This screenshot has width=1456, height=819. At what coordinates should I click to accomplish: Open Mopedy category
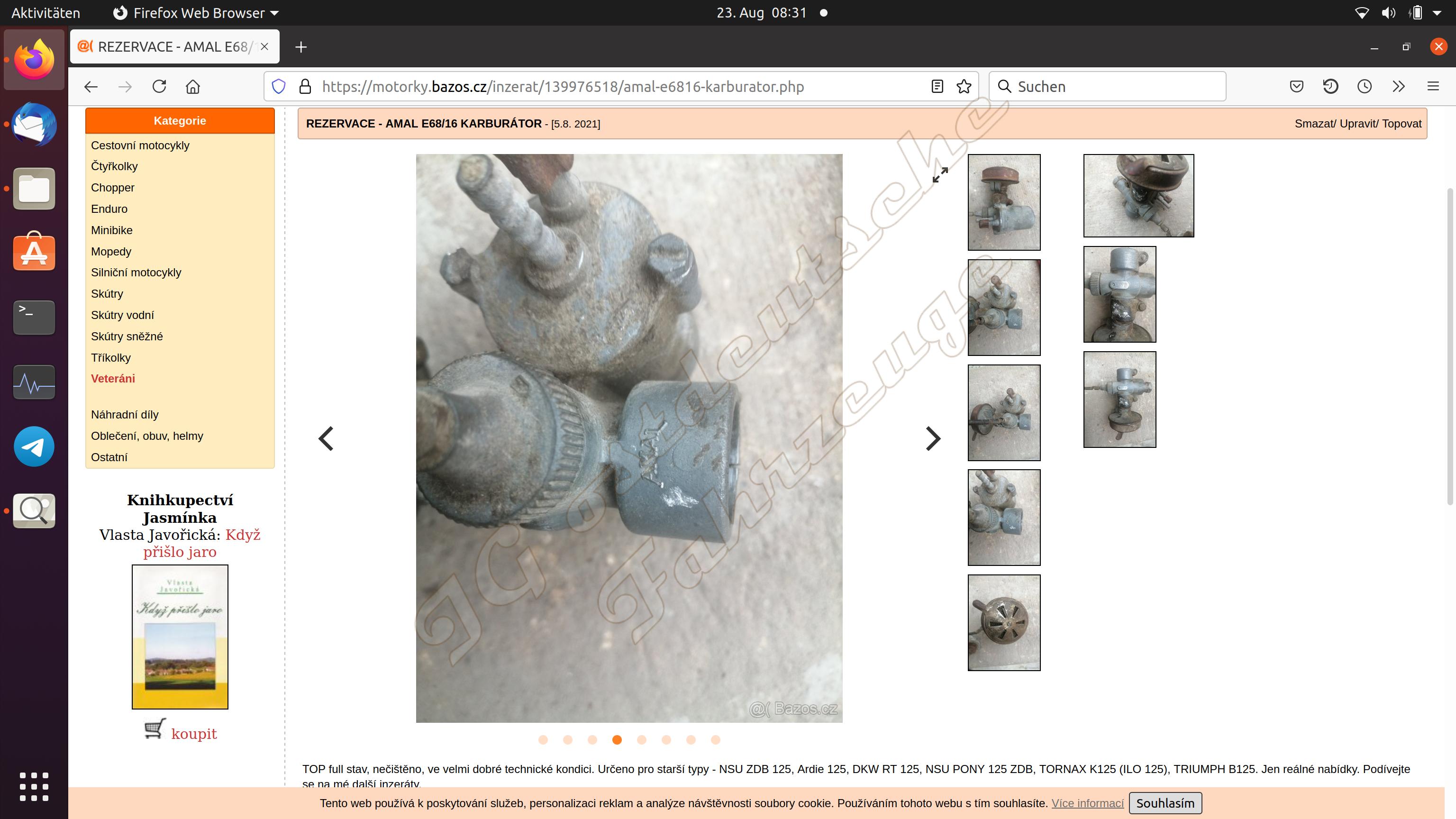point(111,252)
